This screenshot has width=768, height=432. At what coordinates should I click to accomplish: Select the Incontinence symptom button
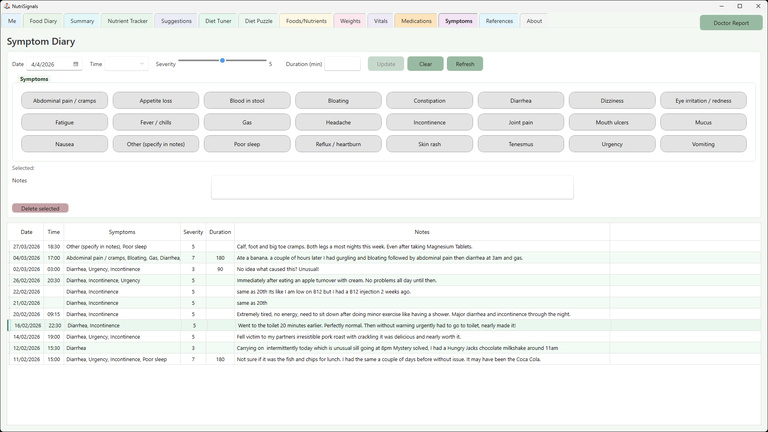click(430, 122)
